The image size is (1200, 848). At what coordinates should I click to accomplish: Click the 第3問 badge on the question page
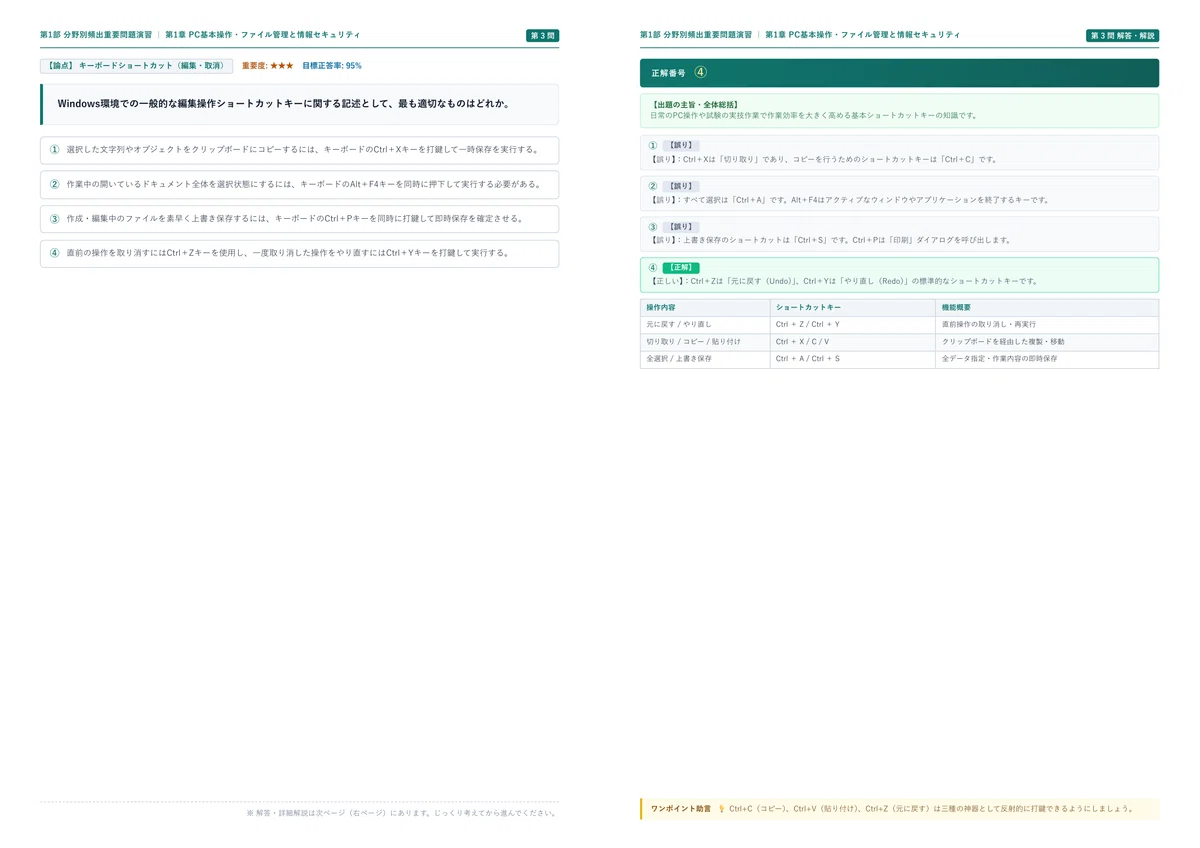[542, 35]
